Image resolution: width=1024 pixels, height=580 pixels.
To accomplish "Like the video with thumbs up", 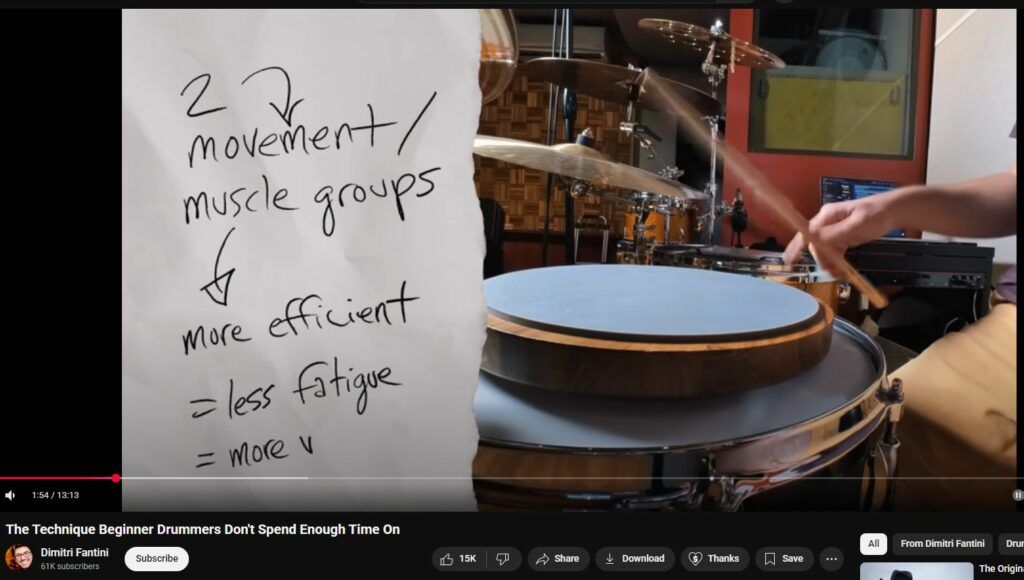I will (458, 559).
